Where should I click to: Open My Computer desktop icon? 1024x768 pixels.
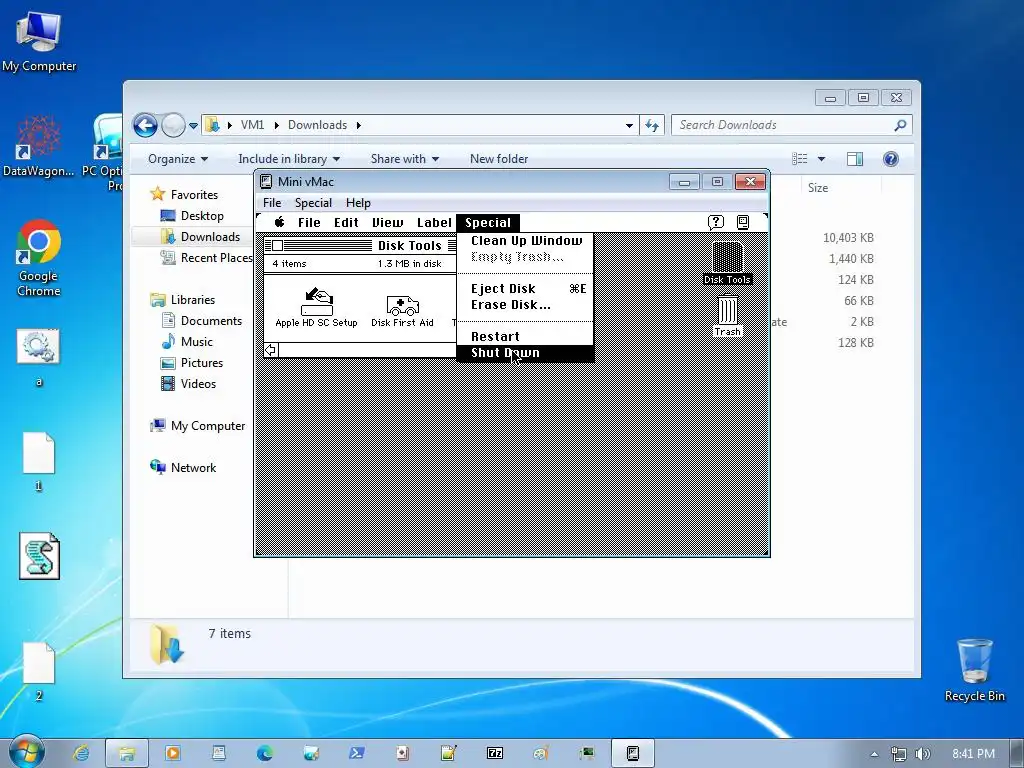click(39, 40)
